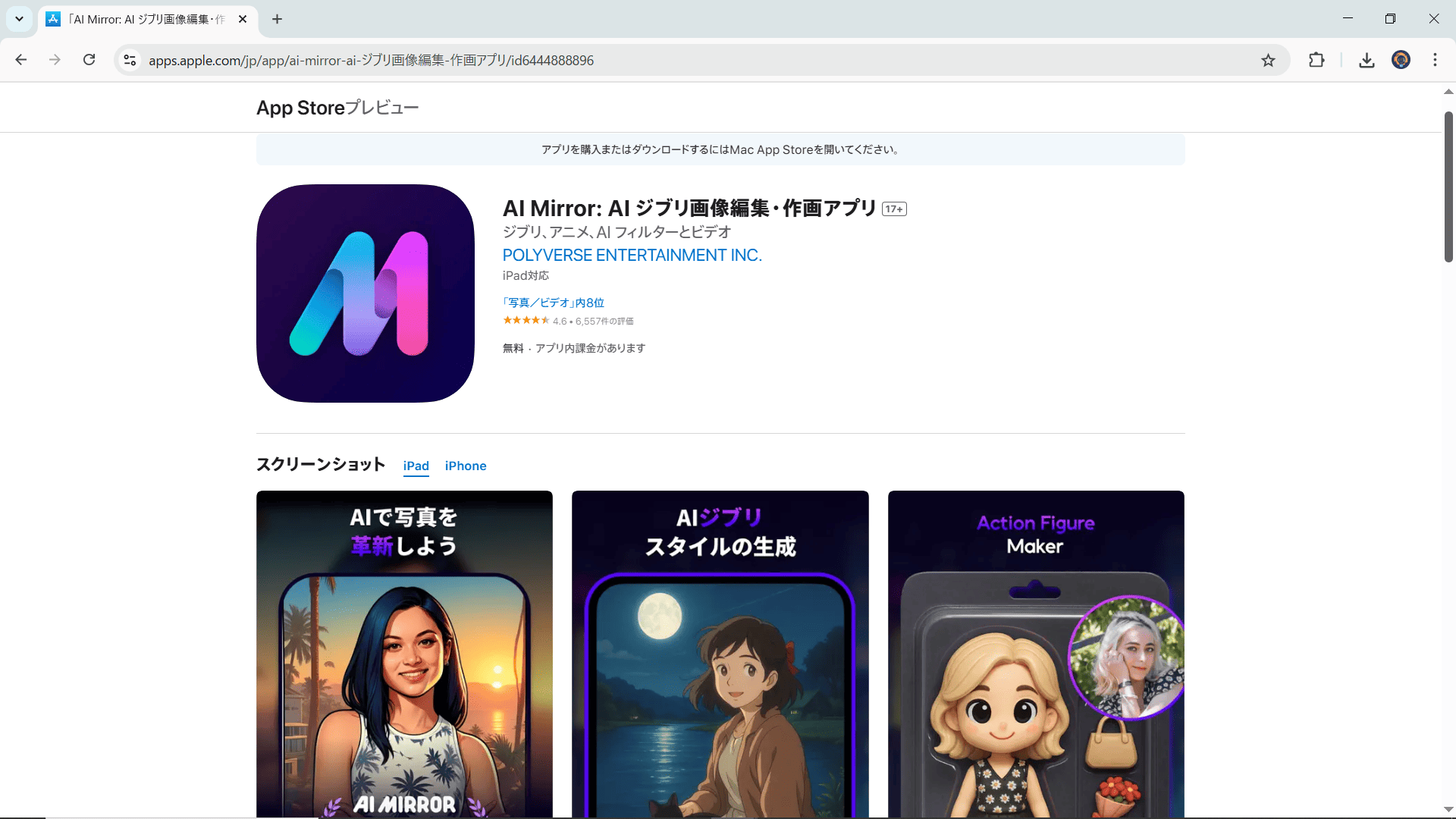Click the 4.6 star rating row

[x=568, y=321]
